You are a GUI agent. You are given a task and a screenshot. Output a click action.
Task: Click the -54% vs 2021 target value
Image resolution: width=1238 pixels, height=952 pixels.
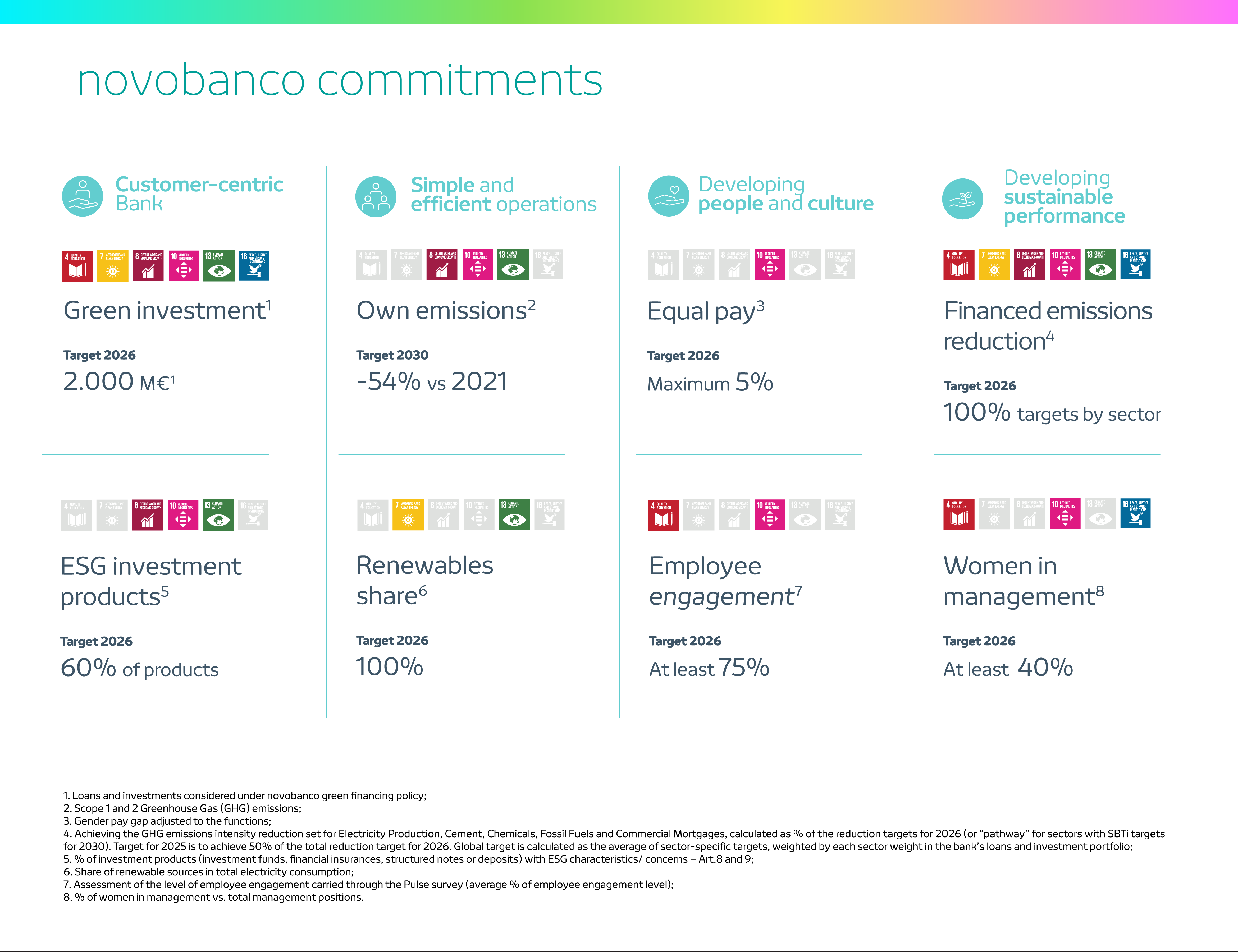point(431,381)
